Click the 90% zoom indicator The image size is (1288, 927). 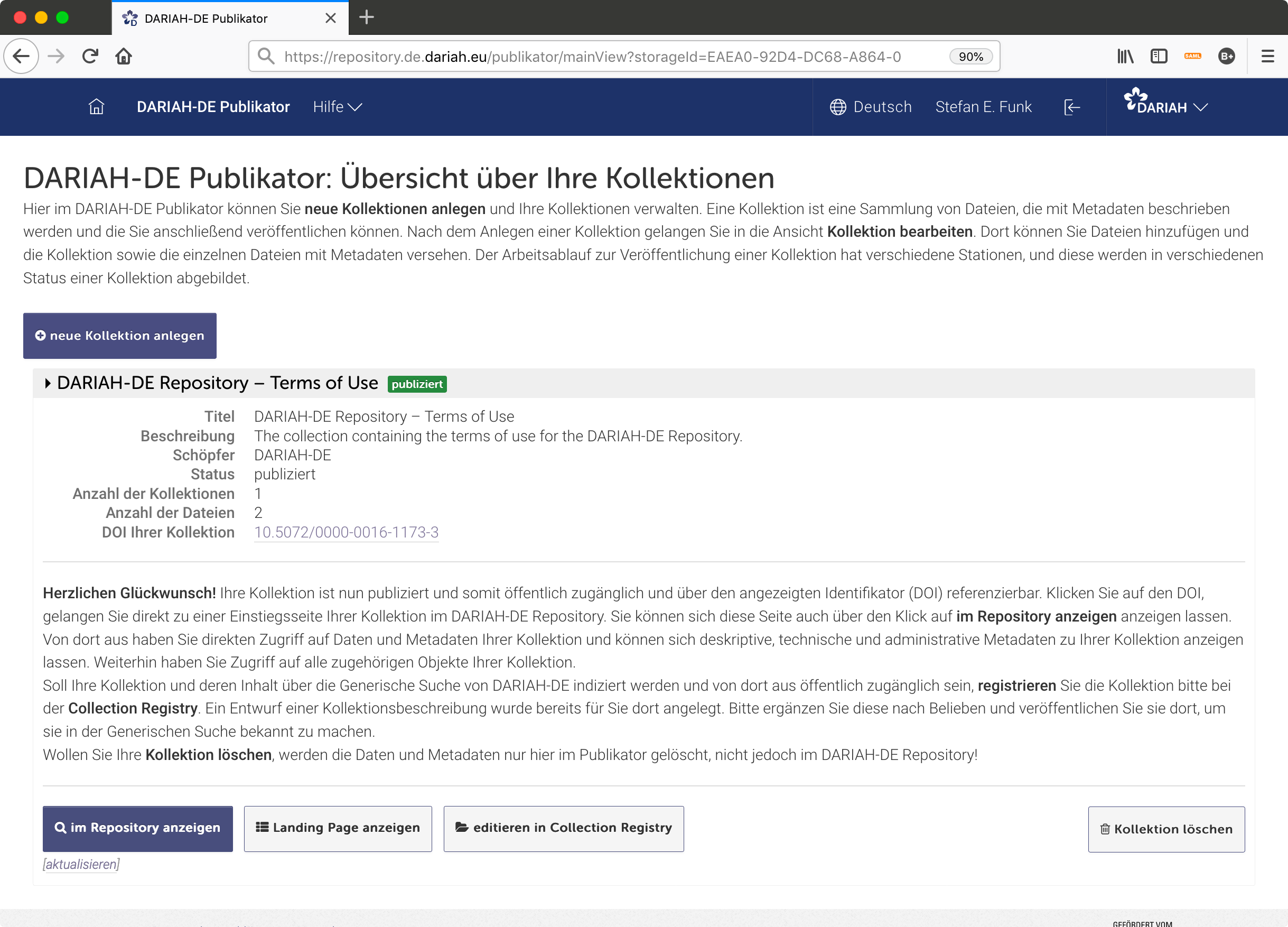coord(971,55)
